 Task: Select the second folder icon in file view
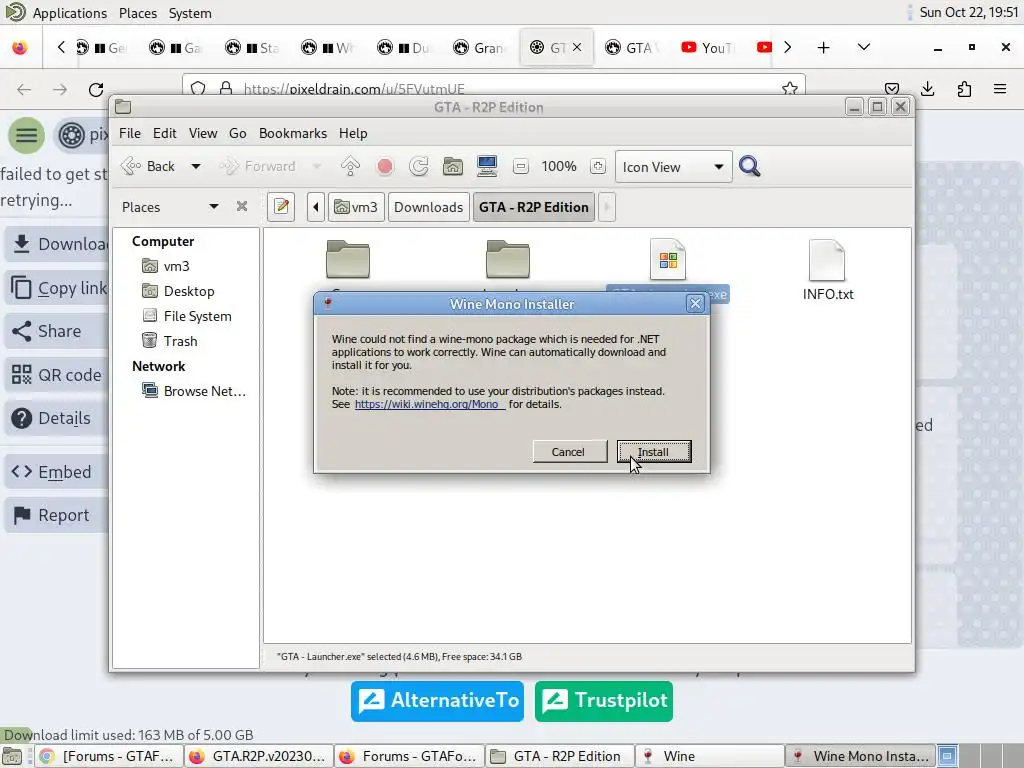click(508, 259)
